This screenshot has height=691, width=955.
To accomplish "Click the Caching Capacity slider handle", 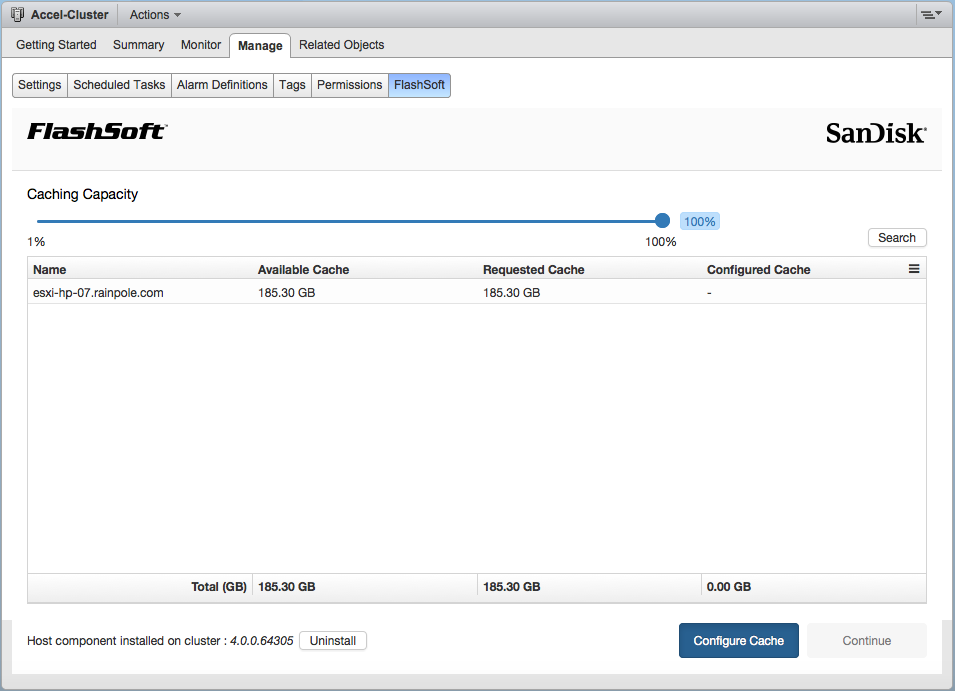I will [x=662, y=221].
